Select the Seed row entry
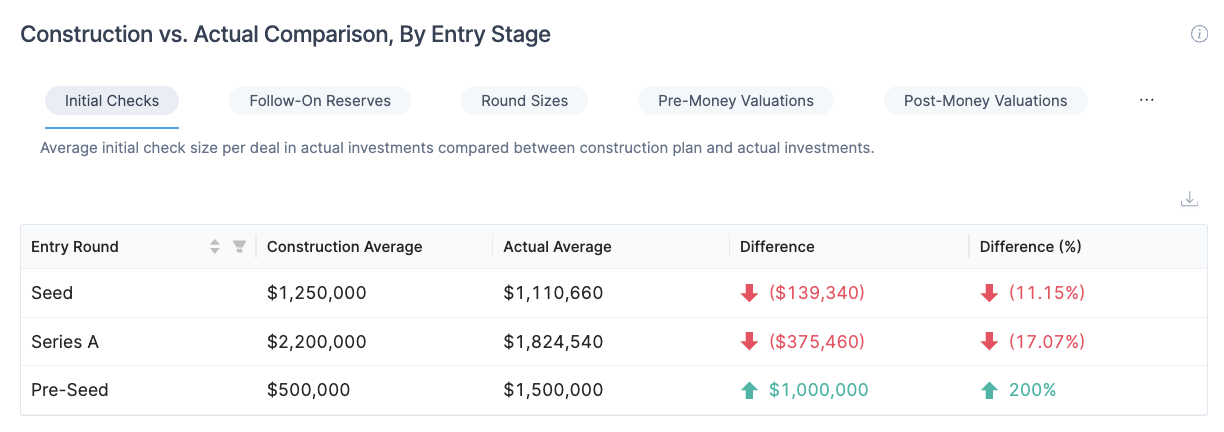 point(52,293)
